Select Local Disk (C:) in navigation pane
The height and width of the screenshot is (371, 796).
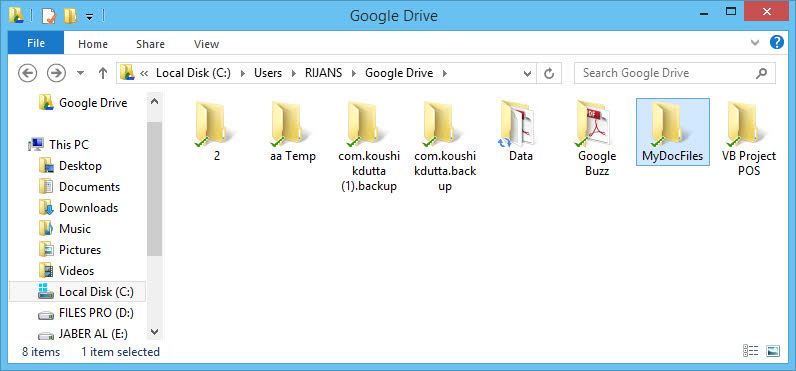coord(77,292)
